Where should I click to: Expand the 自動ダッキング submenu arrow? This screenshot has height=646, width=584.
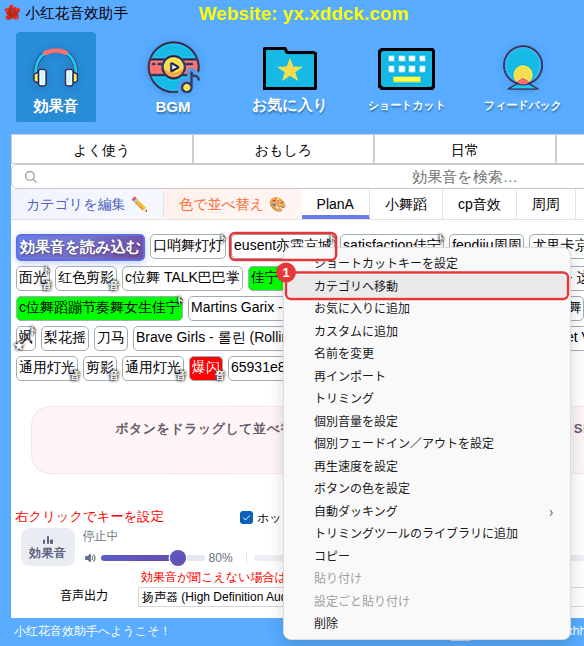[551, 513]
